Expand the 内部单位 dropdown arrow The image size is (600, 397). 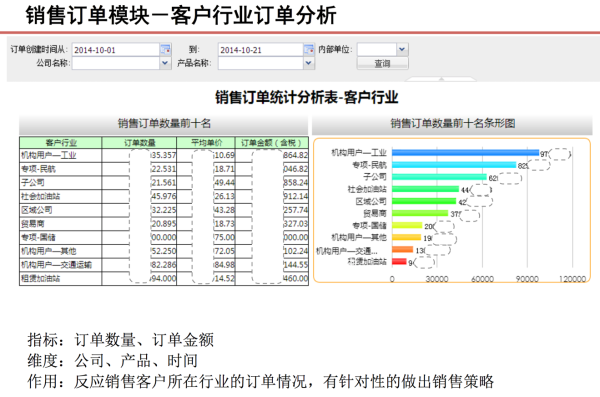(x=401, y=49)
